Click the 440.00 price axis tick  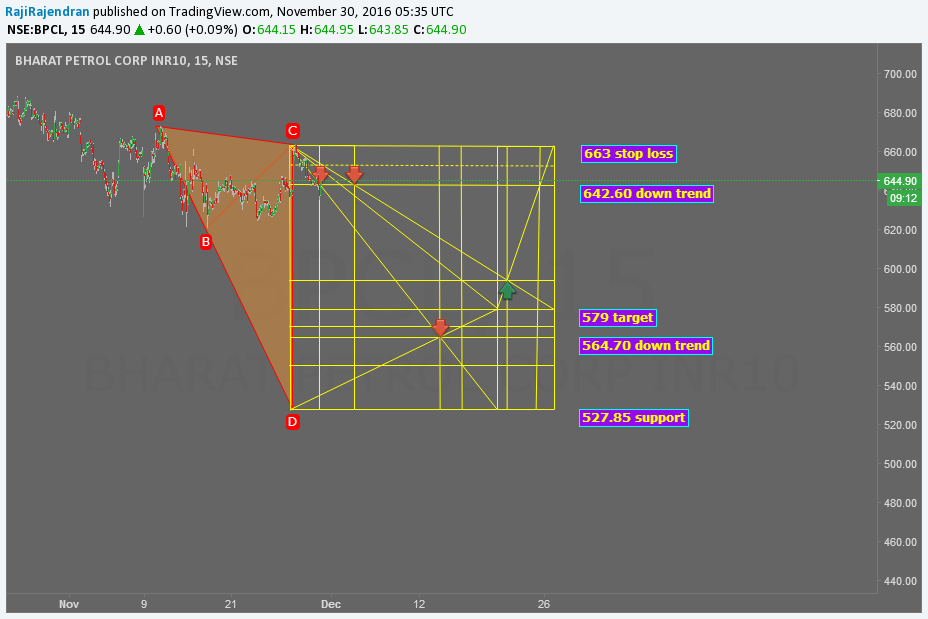900,582
